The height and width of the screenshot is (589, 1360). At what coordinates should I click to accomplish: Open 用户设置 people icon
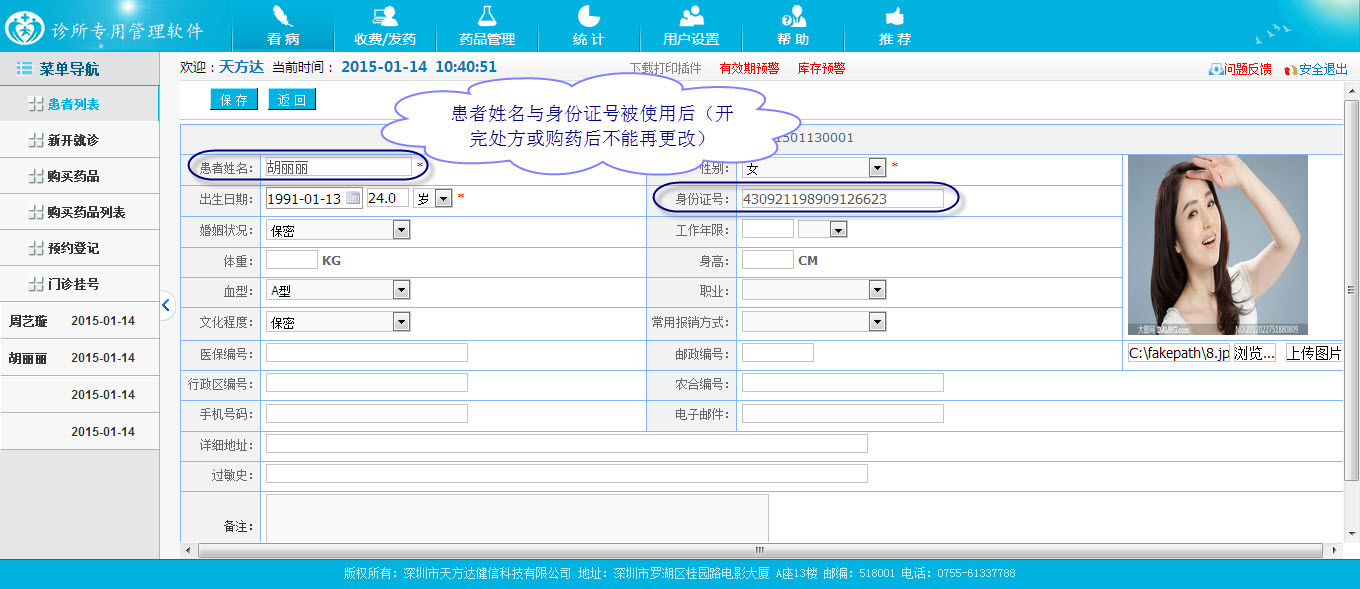(691, 17)
